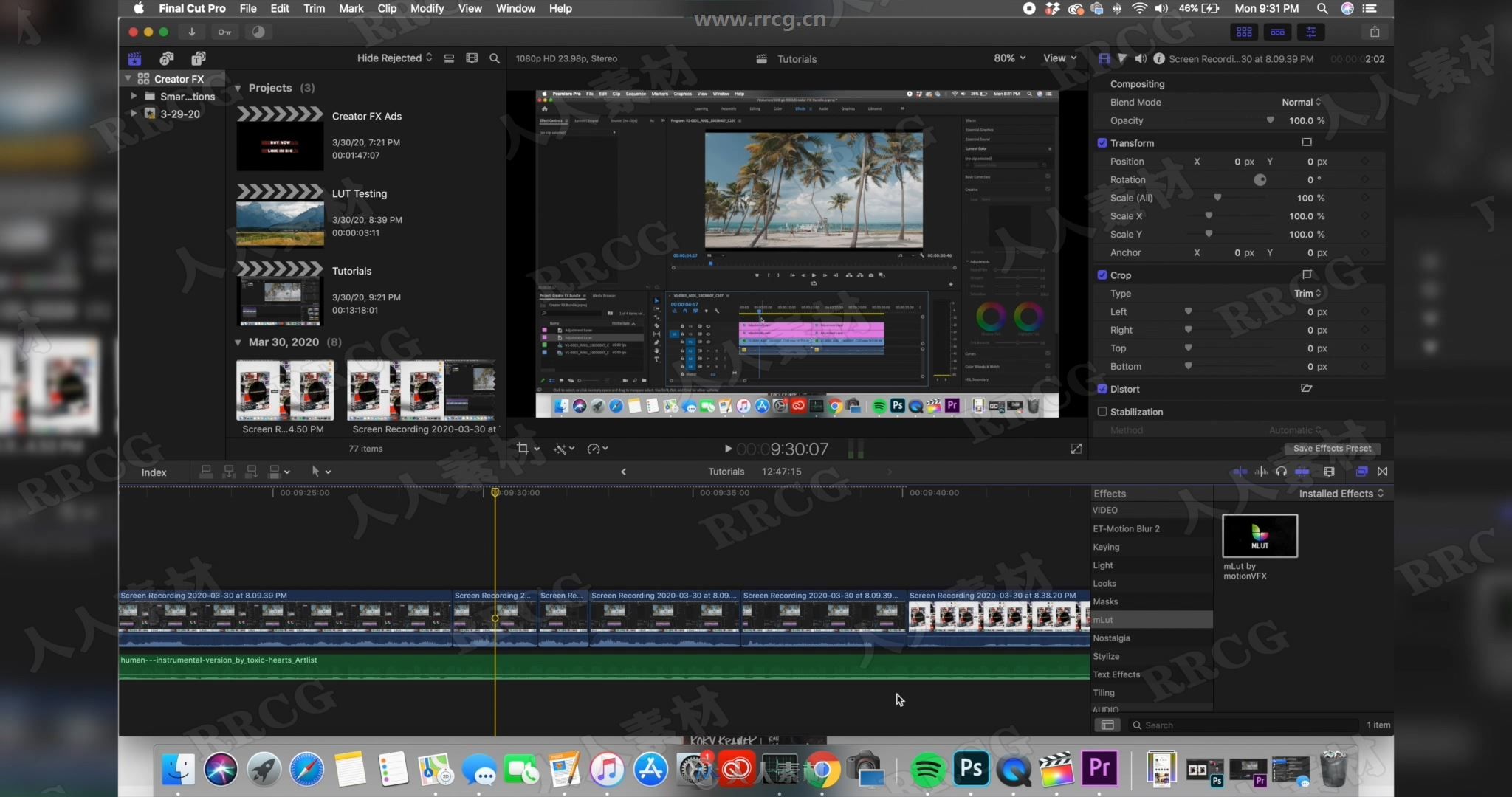Toggle the Crop checkbox
The image size is (1512, 797).
point(1102,275)
